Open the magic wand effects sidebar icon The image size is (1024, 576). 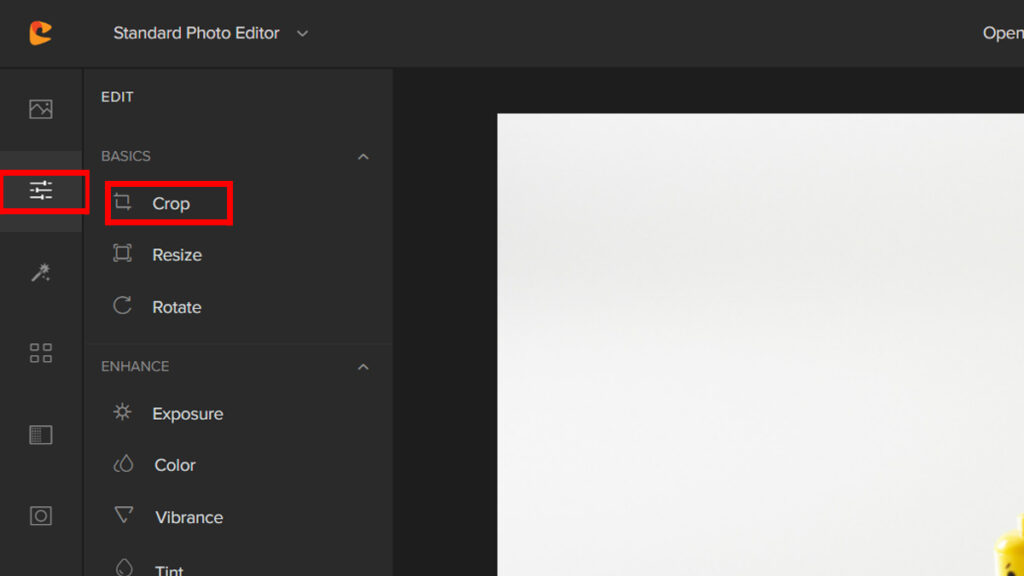(41, 272)
